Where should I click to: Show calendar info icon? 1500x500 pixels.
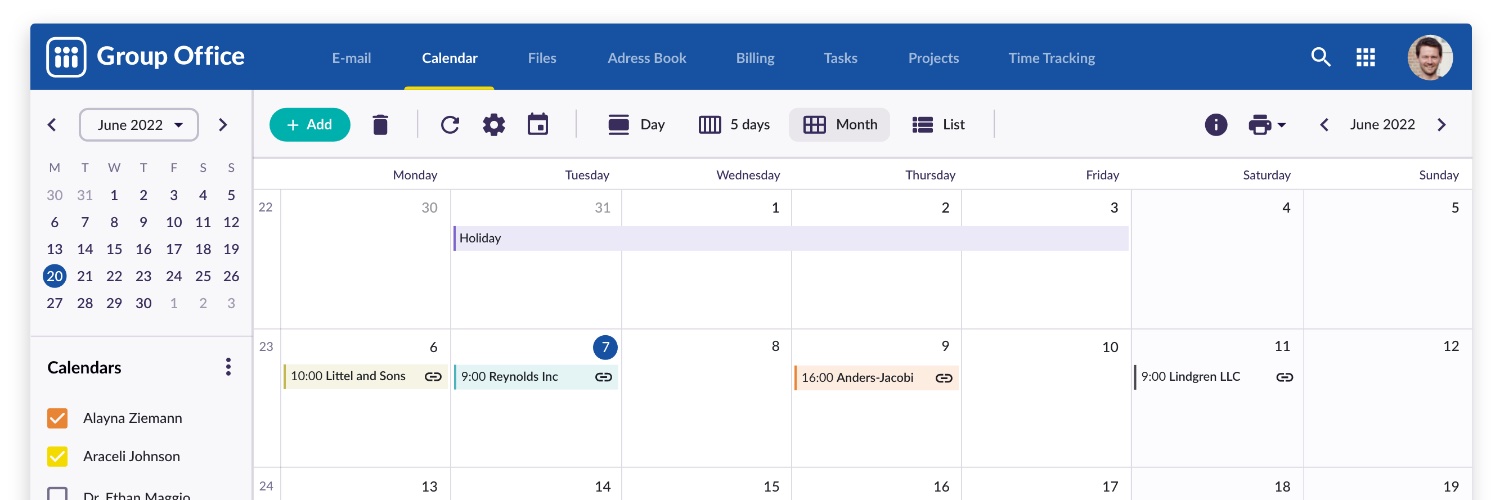point(1216,125)
